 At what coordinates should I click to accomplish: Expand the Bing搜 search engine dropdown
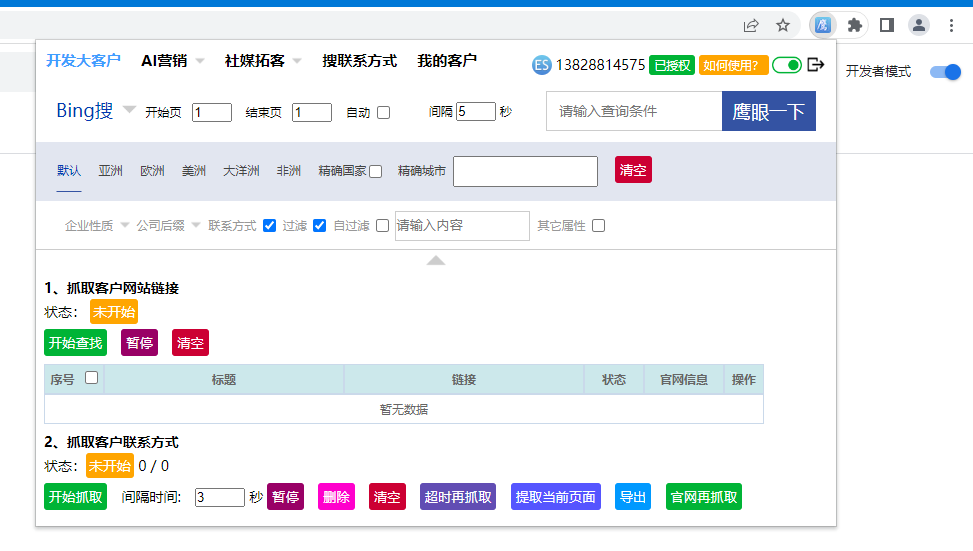coord(129,110)
